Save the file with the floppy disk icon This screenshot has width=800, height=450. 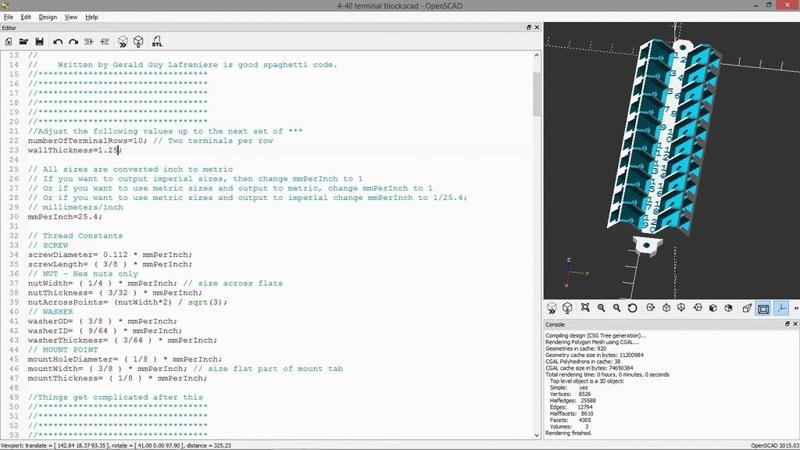click(39, 42)
